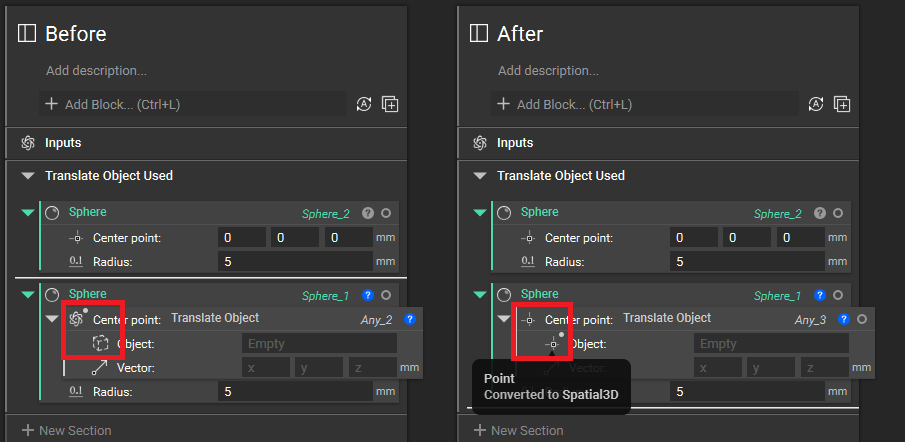Collapse Translate Object Used section in Before

(x=28, y=175)
